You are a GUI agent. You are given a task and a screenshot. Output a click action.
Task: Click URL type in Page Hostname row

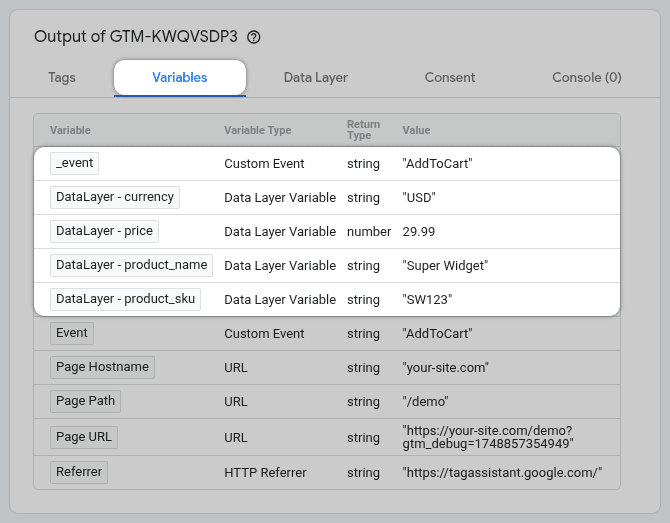(236, 368)
